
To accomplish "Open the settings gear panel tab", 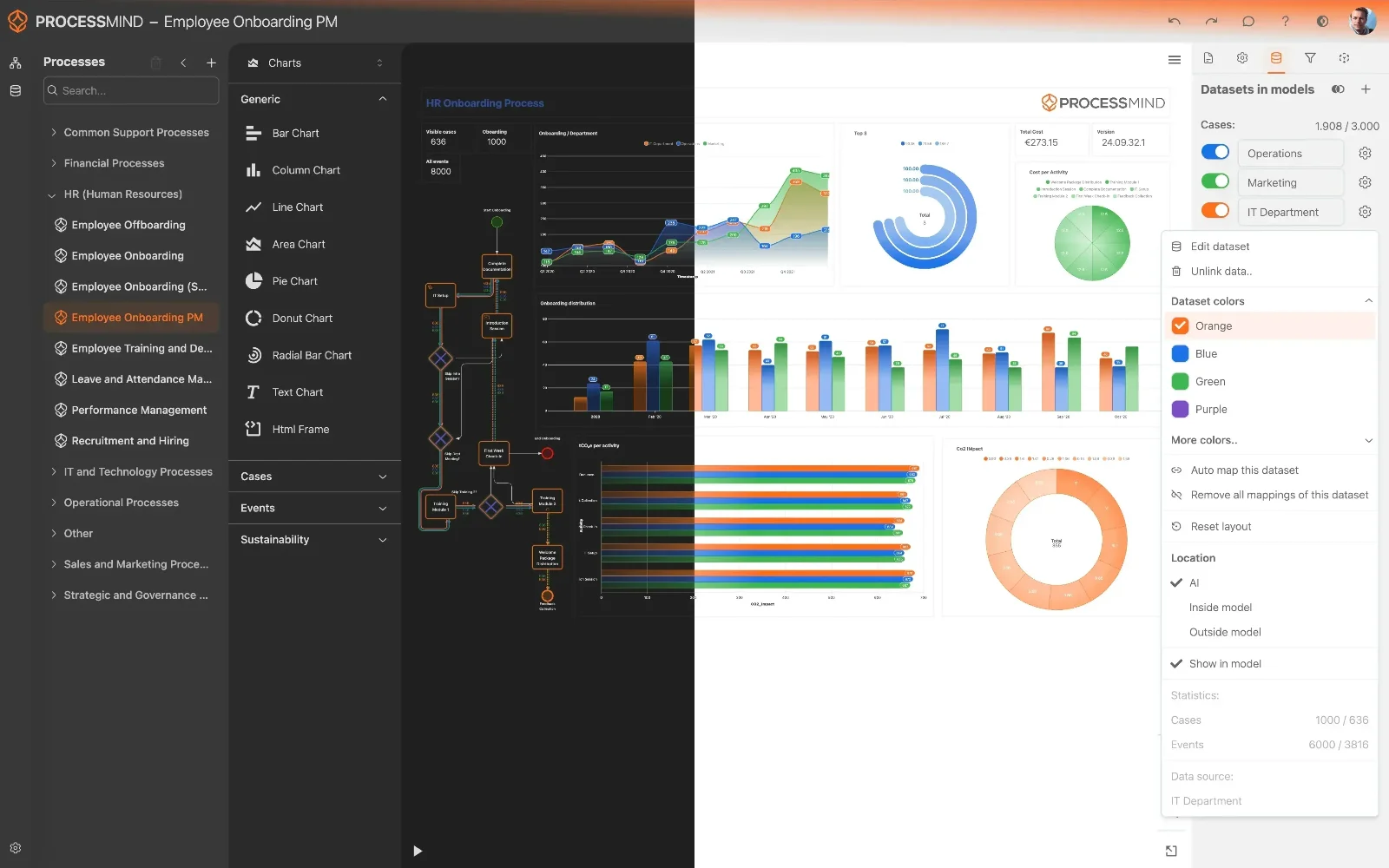I will [x=1242, y=58].
